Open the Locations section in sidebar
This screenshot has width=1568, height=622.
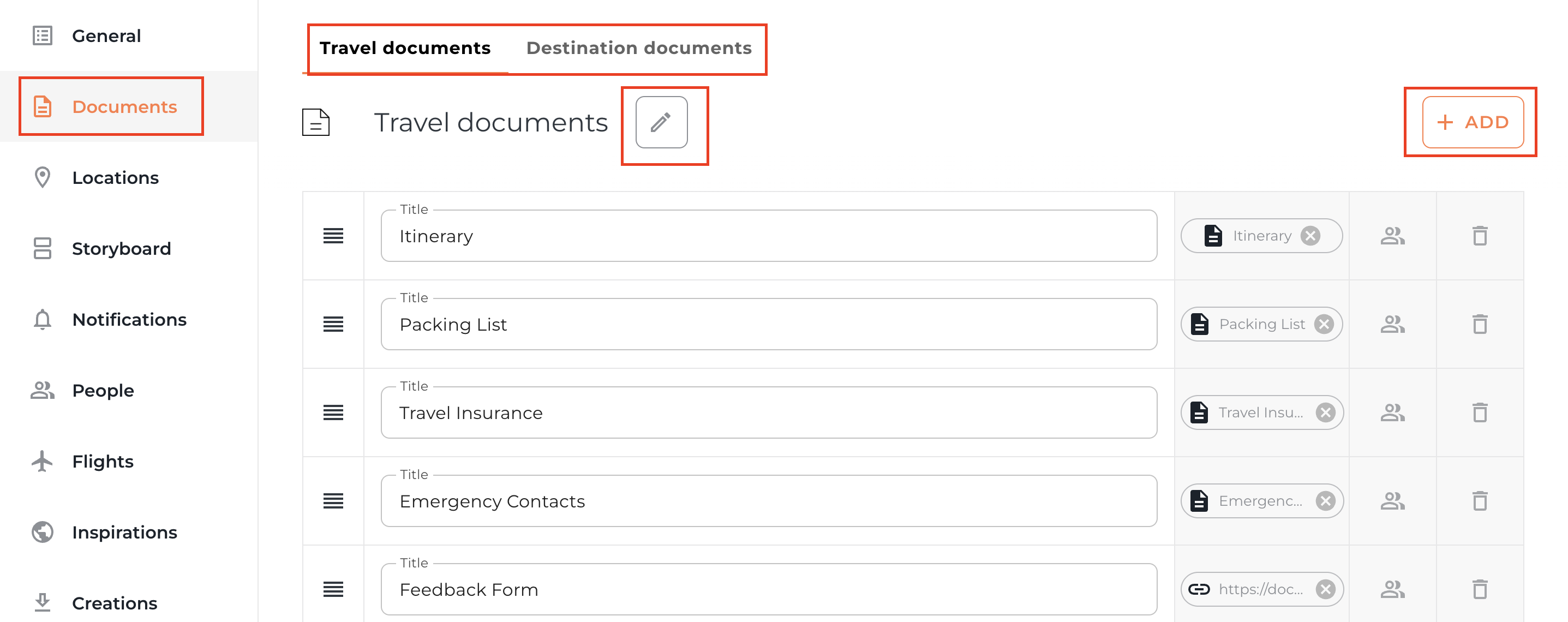click(x=115, y=178)
